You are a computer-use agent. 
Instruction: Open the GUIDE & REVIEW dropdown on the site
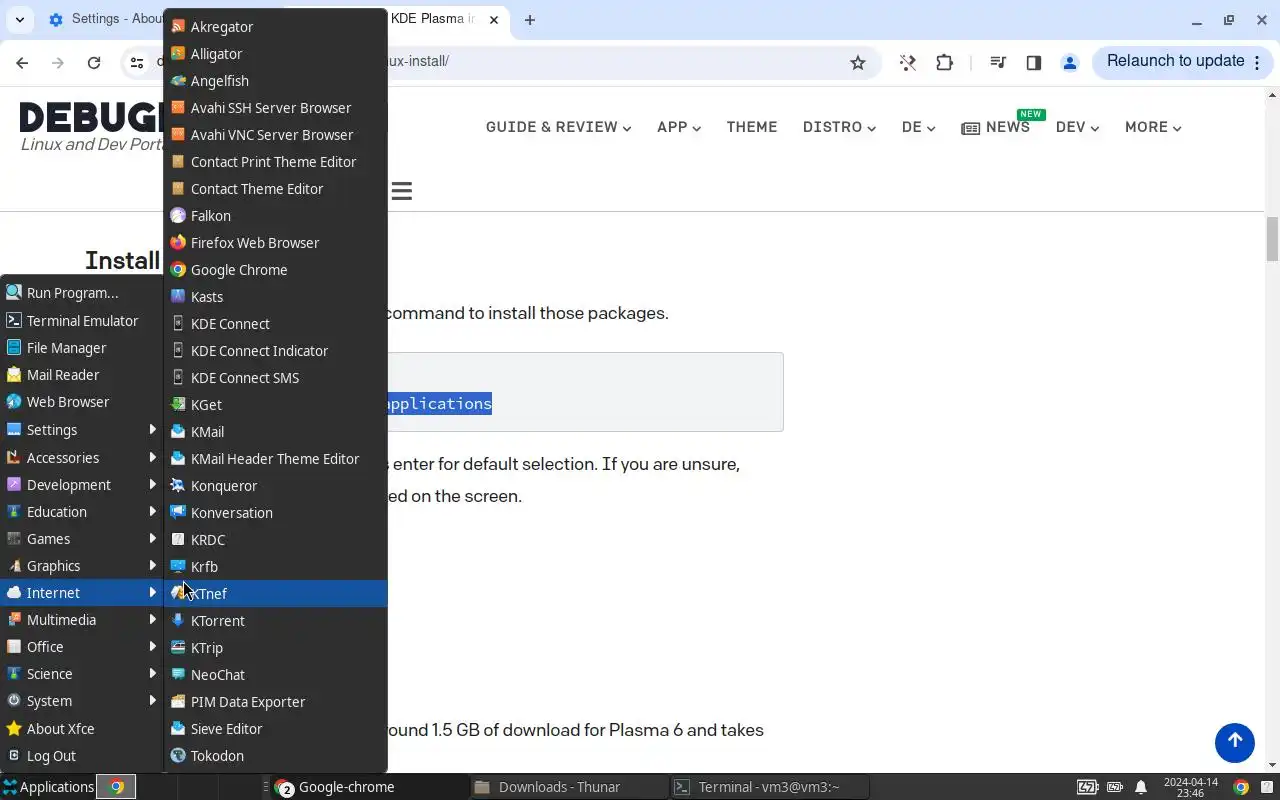(558, 127)
